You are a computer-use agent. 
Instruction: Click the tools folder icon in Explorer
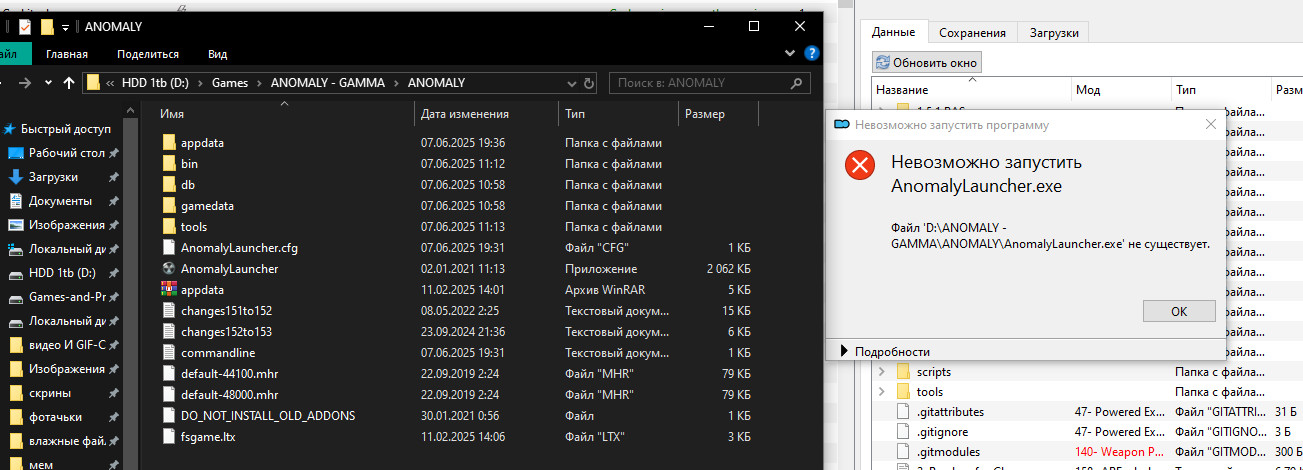168,227
